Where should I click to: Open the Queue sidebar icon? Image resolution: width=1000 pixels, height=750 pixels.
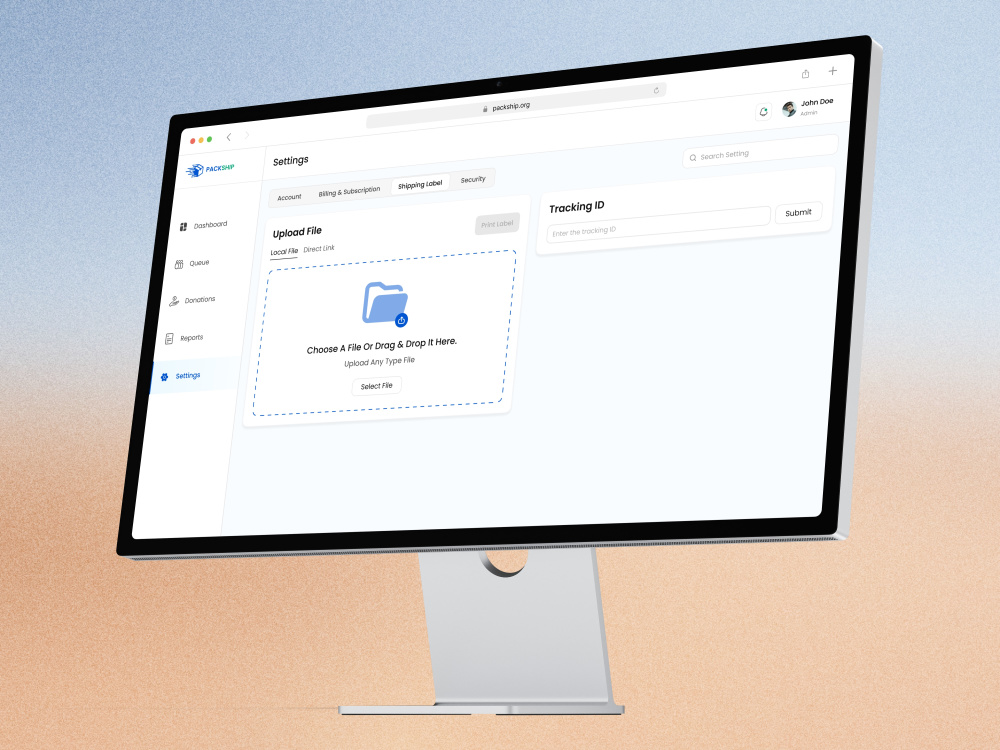pos(179,264)
